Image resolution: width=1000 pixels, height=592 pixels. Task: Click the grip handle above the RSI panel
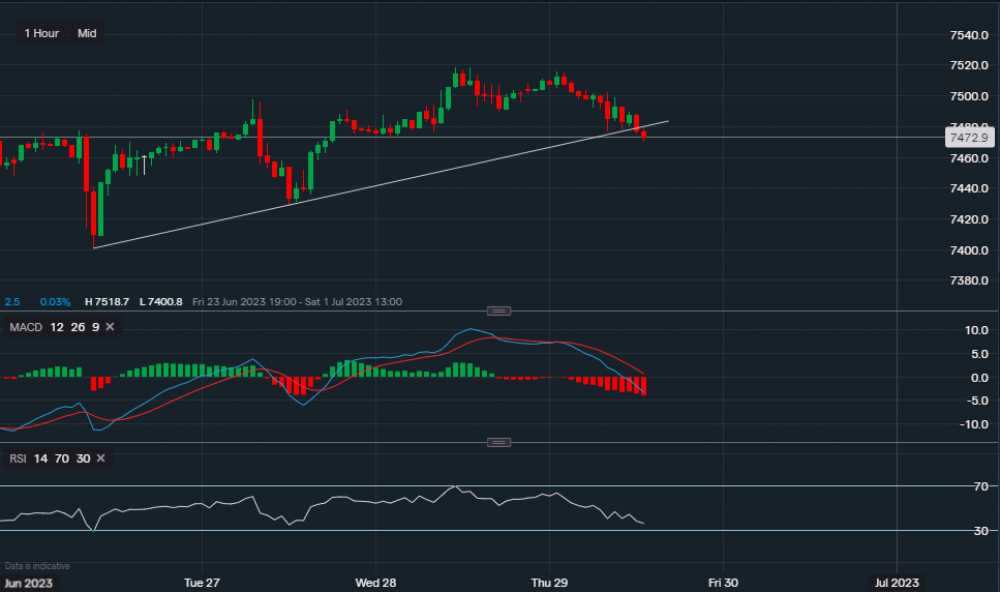tap(498, 441)
